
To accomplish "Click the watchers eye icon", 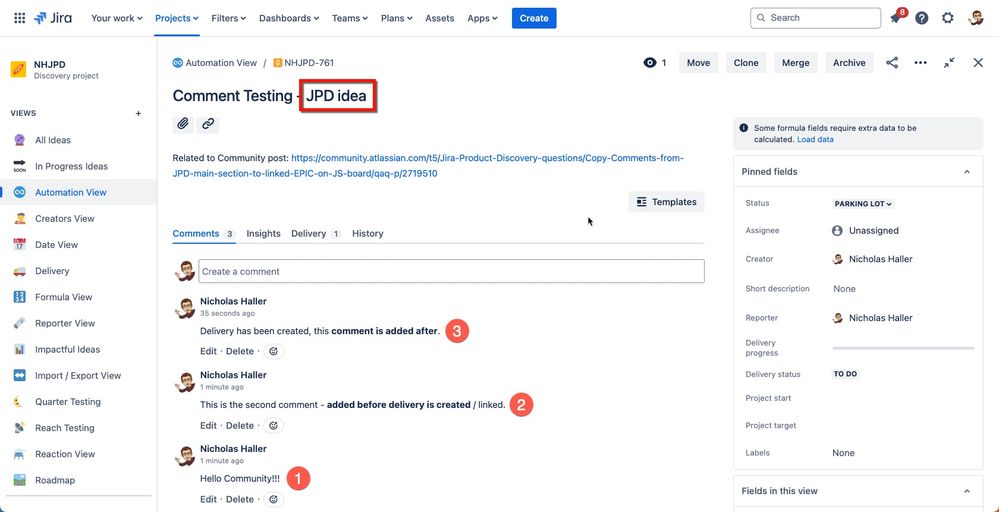I will pyautogui.click(x=650, y=62).
